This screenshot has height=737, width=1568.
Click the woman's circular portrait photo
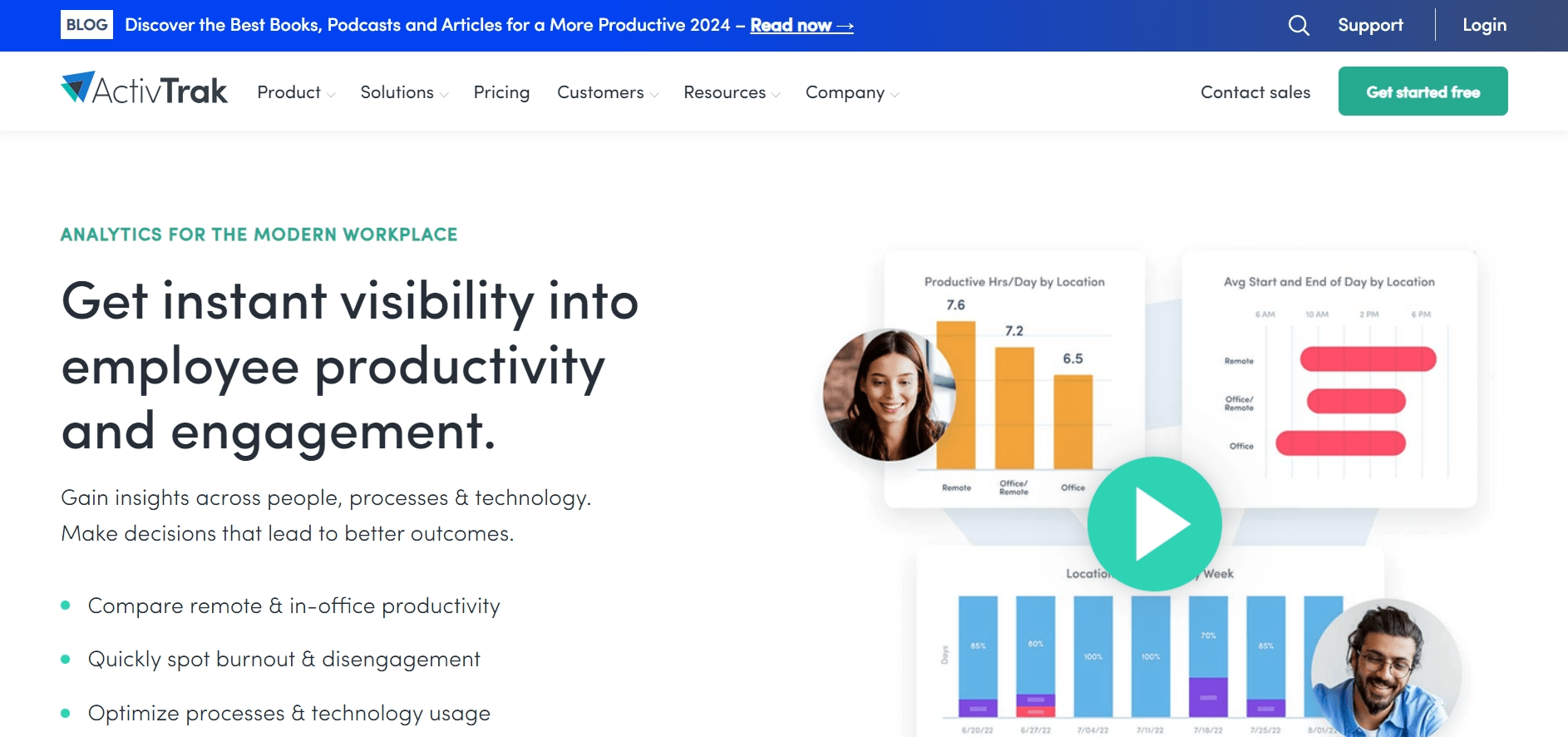[889, 394]
